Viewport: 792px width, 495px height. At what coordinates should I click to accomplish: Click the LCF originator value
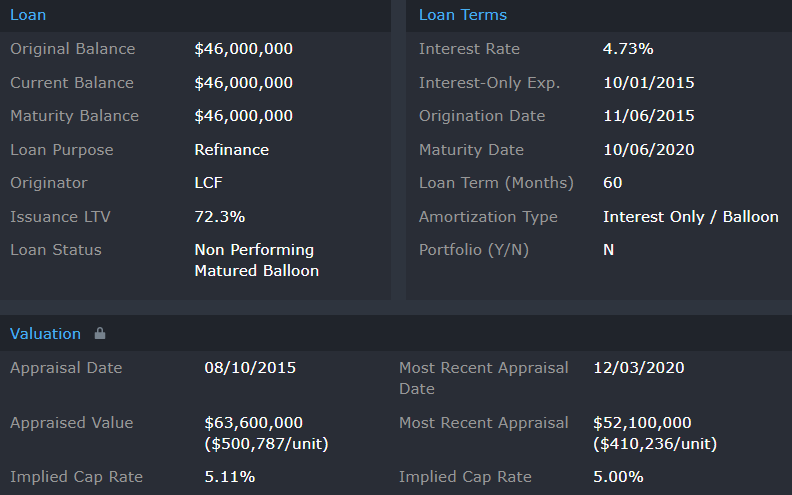point(209,183)
